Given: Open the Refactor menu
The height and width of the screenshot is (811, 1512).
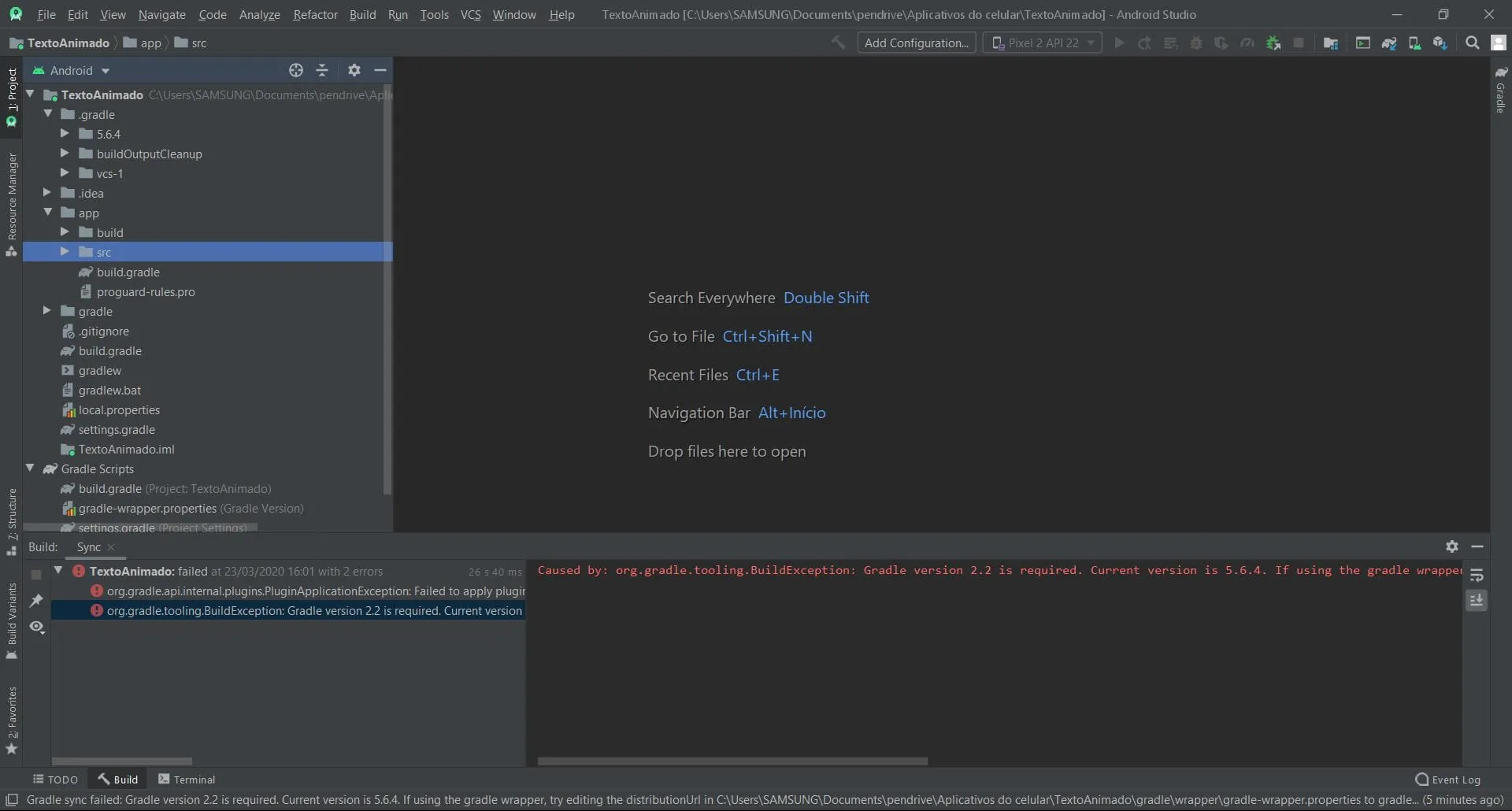Looking at the screenshot, I should [x=315, y=14].
